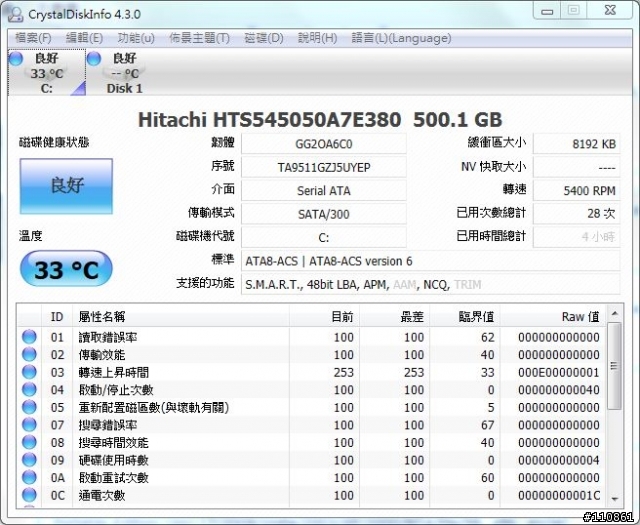Click the rotation rate field 5400 RPM
Image resolution: width=640 pixels, height=525 pixels.
(x=576, y=191)
